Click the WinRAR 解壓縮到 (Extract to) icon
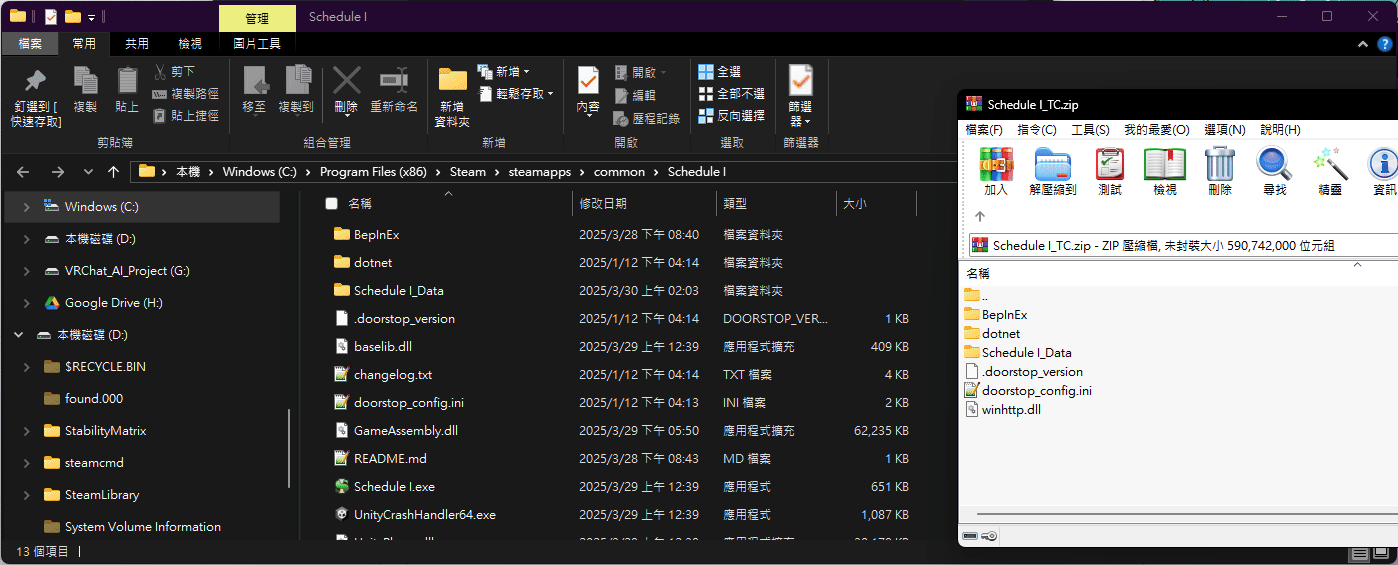The width and height of the screenshot is (1398, 565). click(x=1052, y=163)
